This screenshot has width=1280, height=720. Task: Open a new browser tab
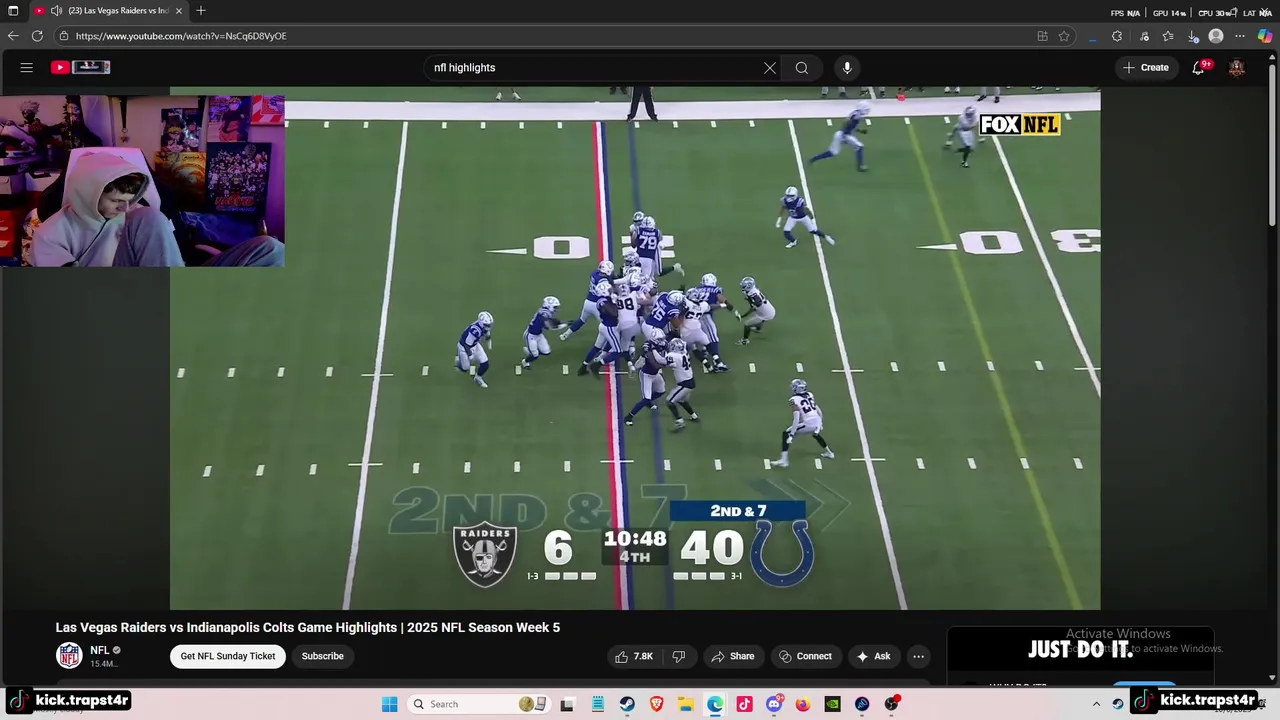click(x=201, y=11)
